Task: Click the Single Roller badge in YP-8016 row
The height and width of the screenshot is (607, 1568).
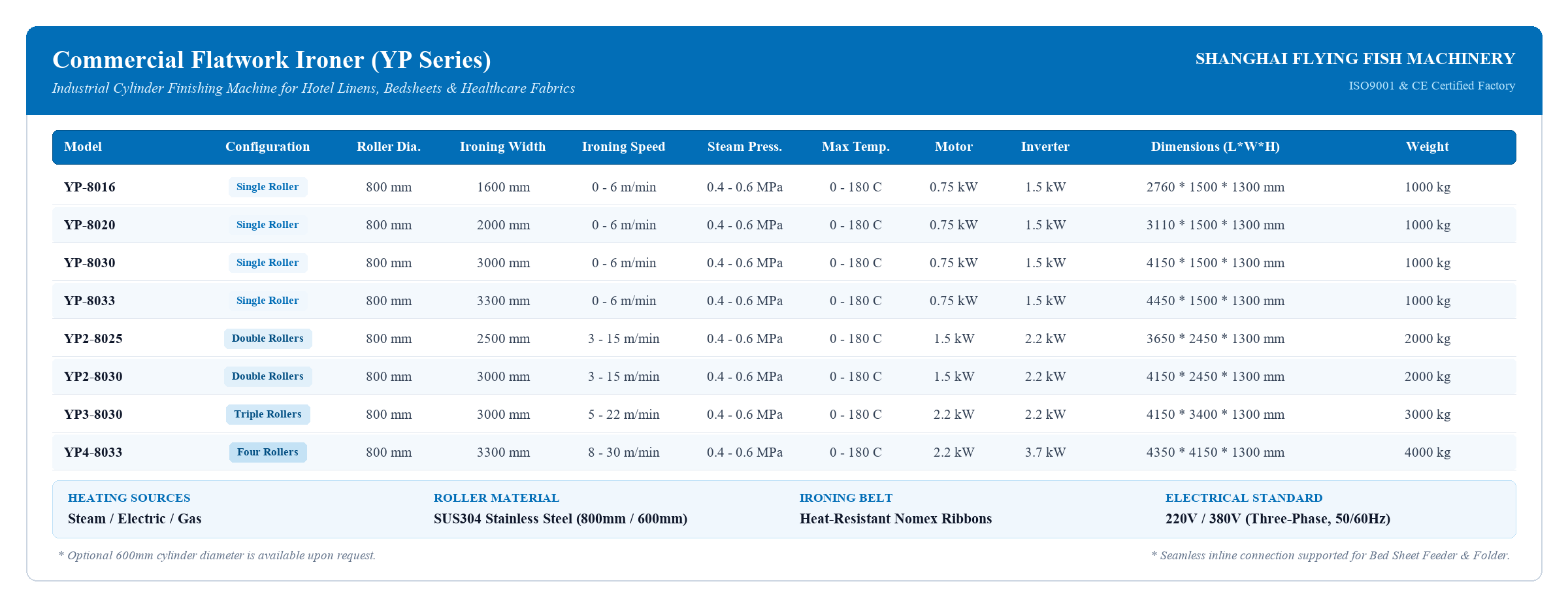Action: [267, 187]
